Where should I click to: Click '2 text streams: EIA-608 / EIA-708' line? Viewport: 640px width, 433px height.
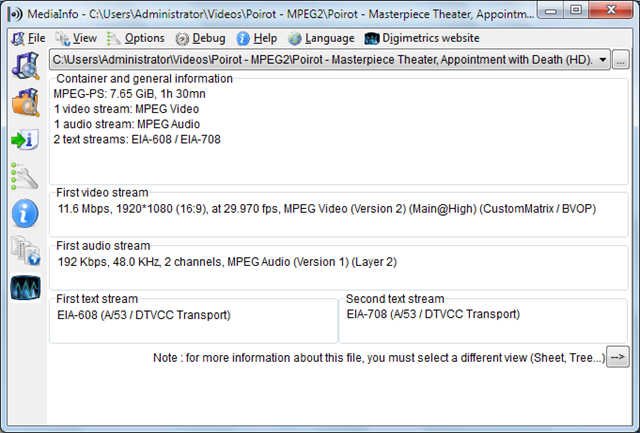pos(137,140)
